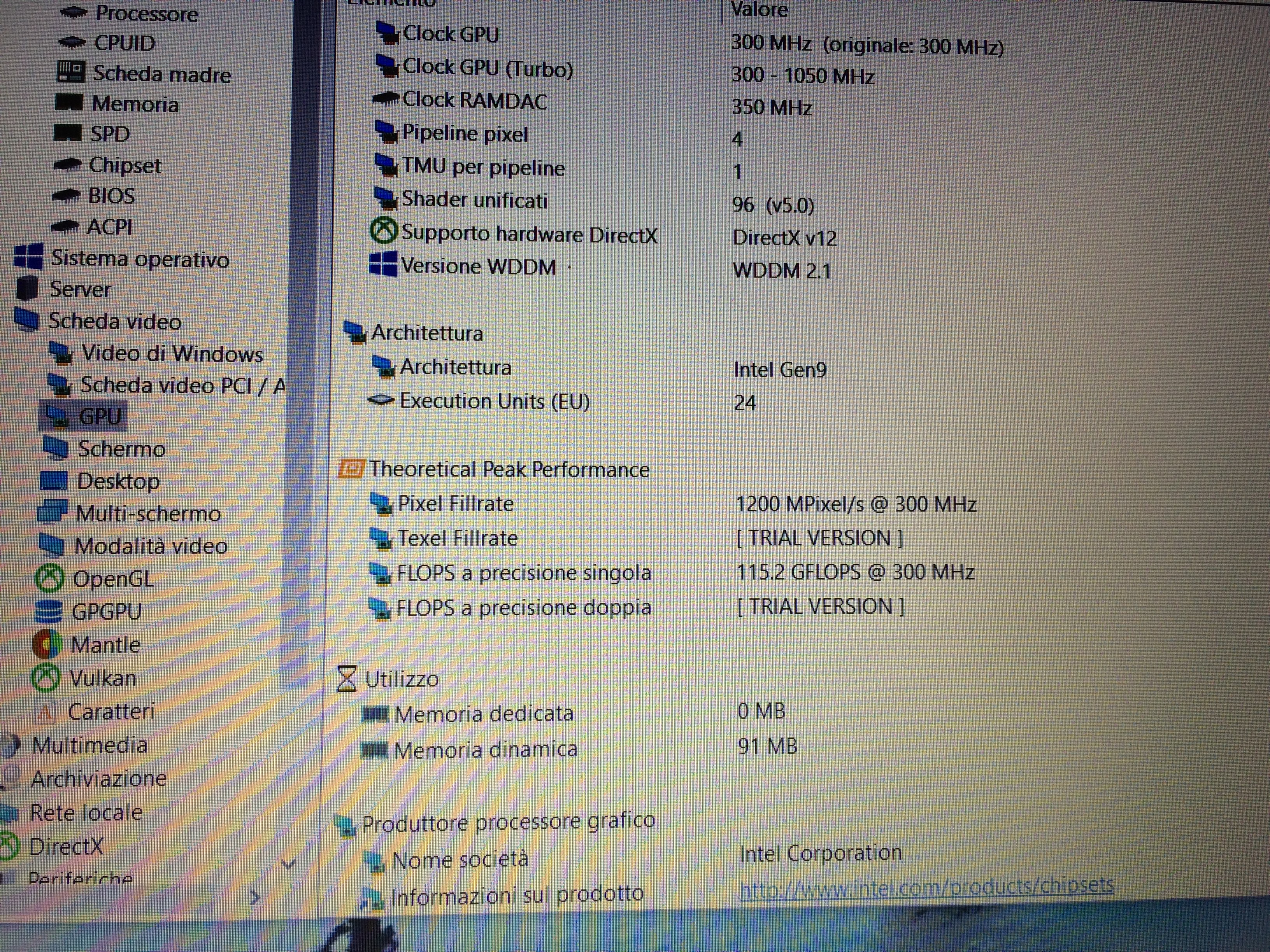
Task: Click the Scheda video monitor icon
Action: pos(26,320)
